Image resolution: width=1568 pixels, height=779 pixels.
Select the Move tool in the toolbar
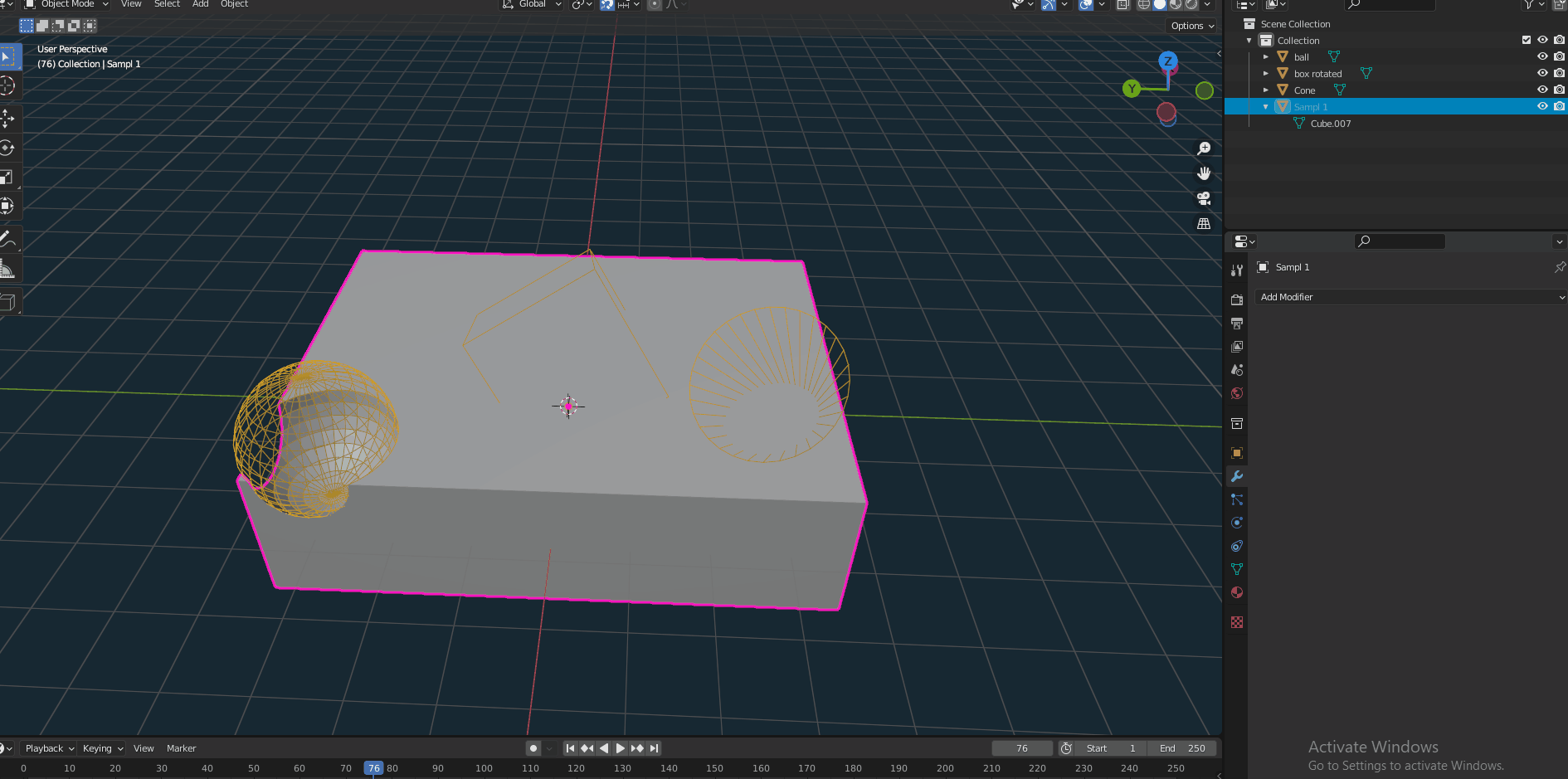[8, 119]
